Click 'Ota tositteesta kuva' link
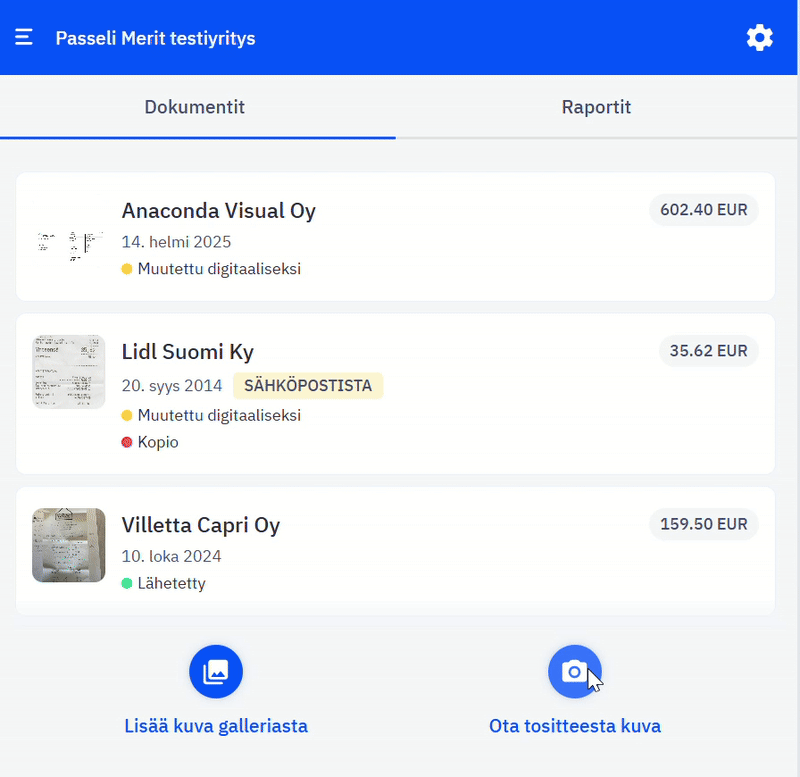Image resolution: width=800 pixels, height=777 pixels. coord(575,726)
